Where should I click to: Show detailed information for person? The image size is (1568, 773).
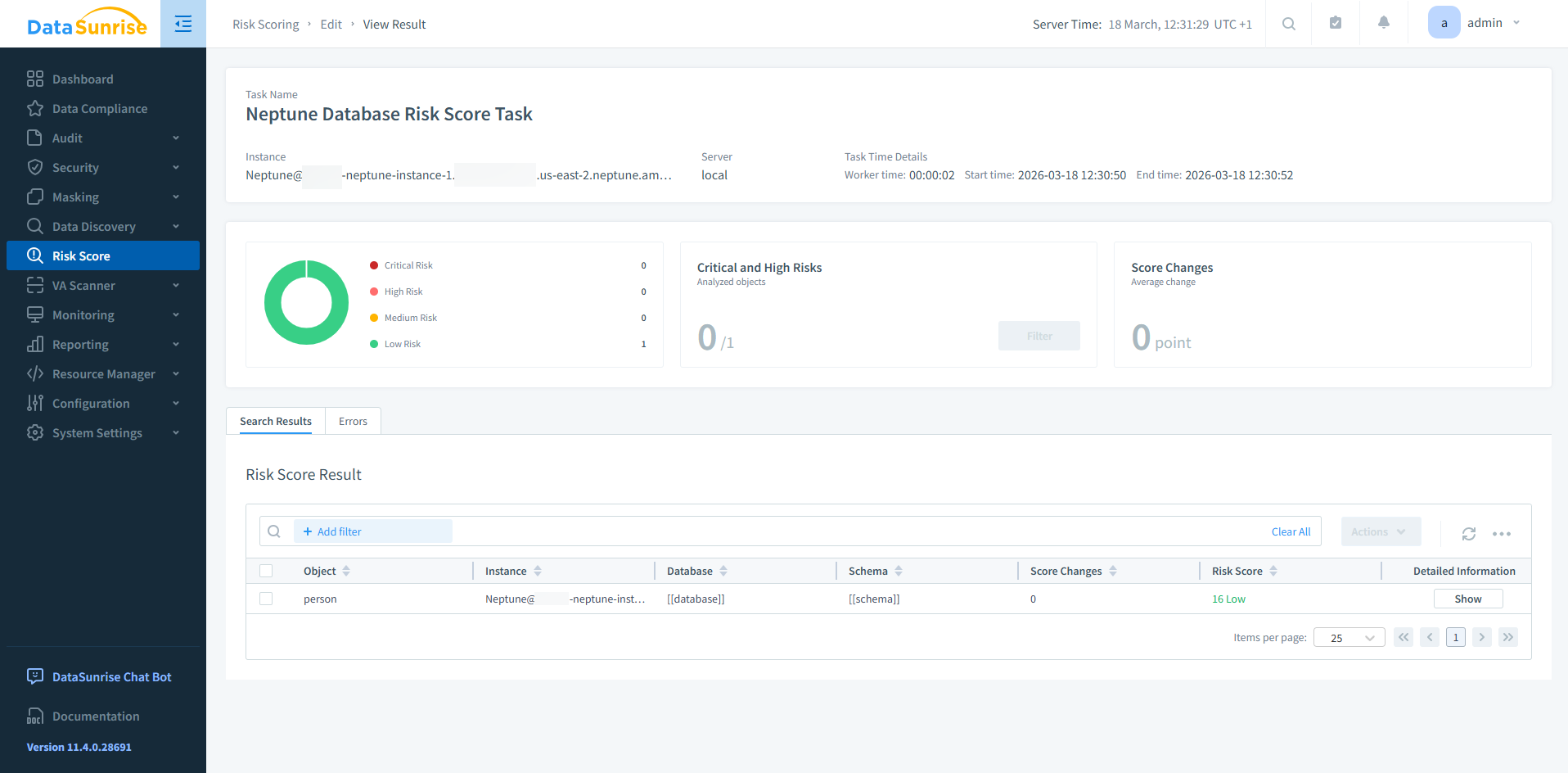tap(1467, 599)
